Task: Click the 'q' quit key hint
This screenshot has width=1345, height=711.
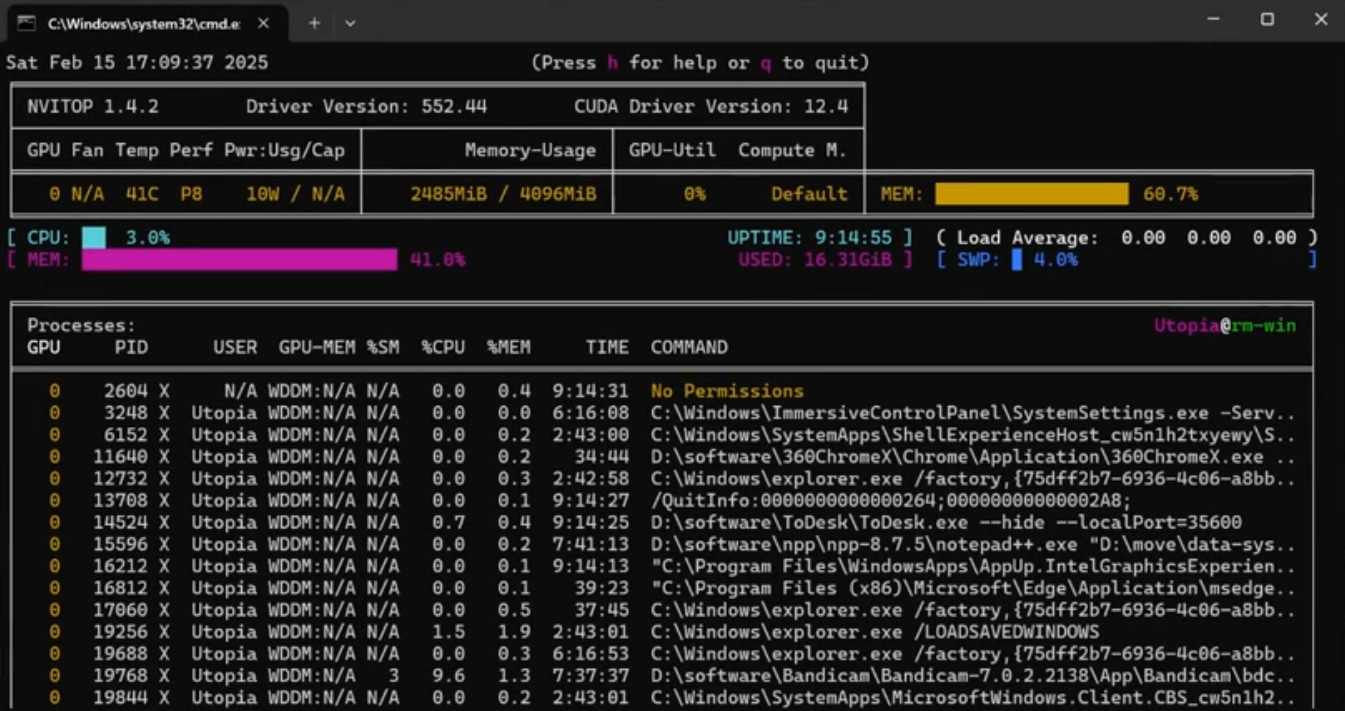Action: click(766, 63)
